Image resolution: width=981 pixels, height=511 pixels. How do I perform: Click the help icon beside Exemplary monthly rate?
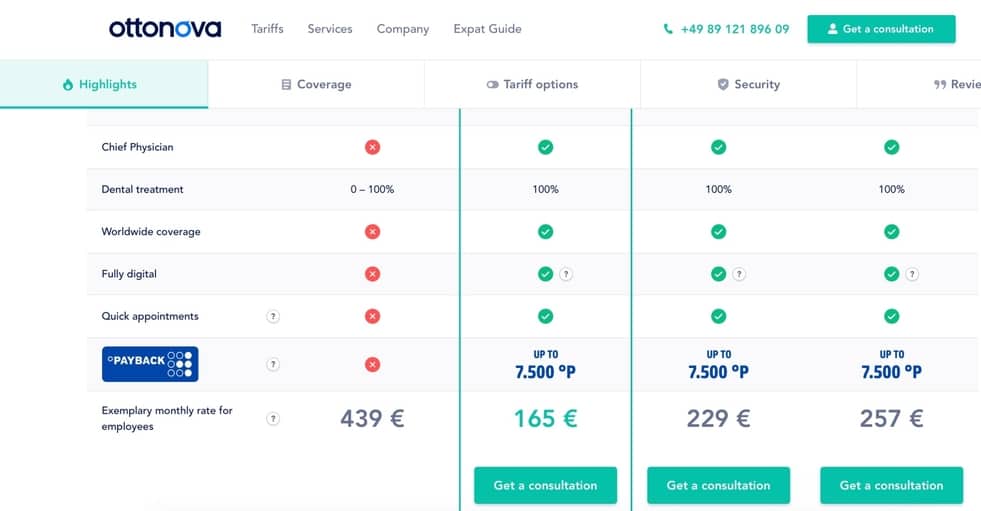point(273,418)
